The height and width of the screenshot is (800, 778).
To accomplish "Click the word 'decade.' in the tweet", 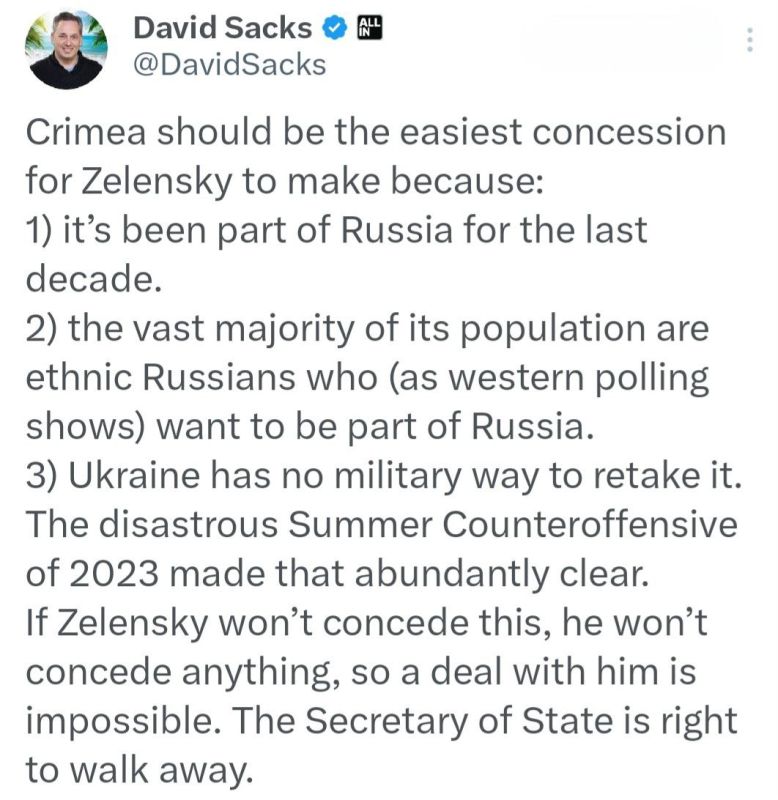I will [94, 279].
